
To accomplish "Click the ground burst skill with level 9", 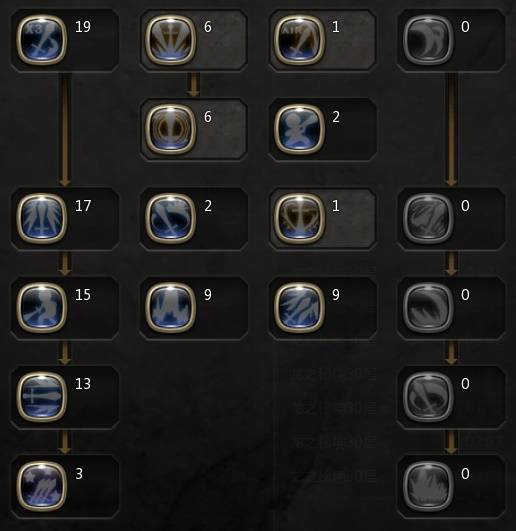I will (x=170, y=307).
